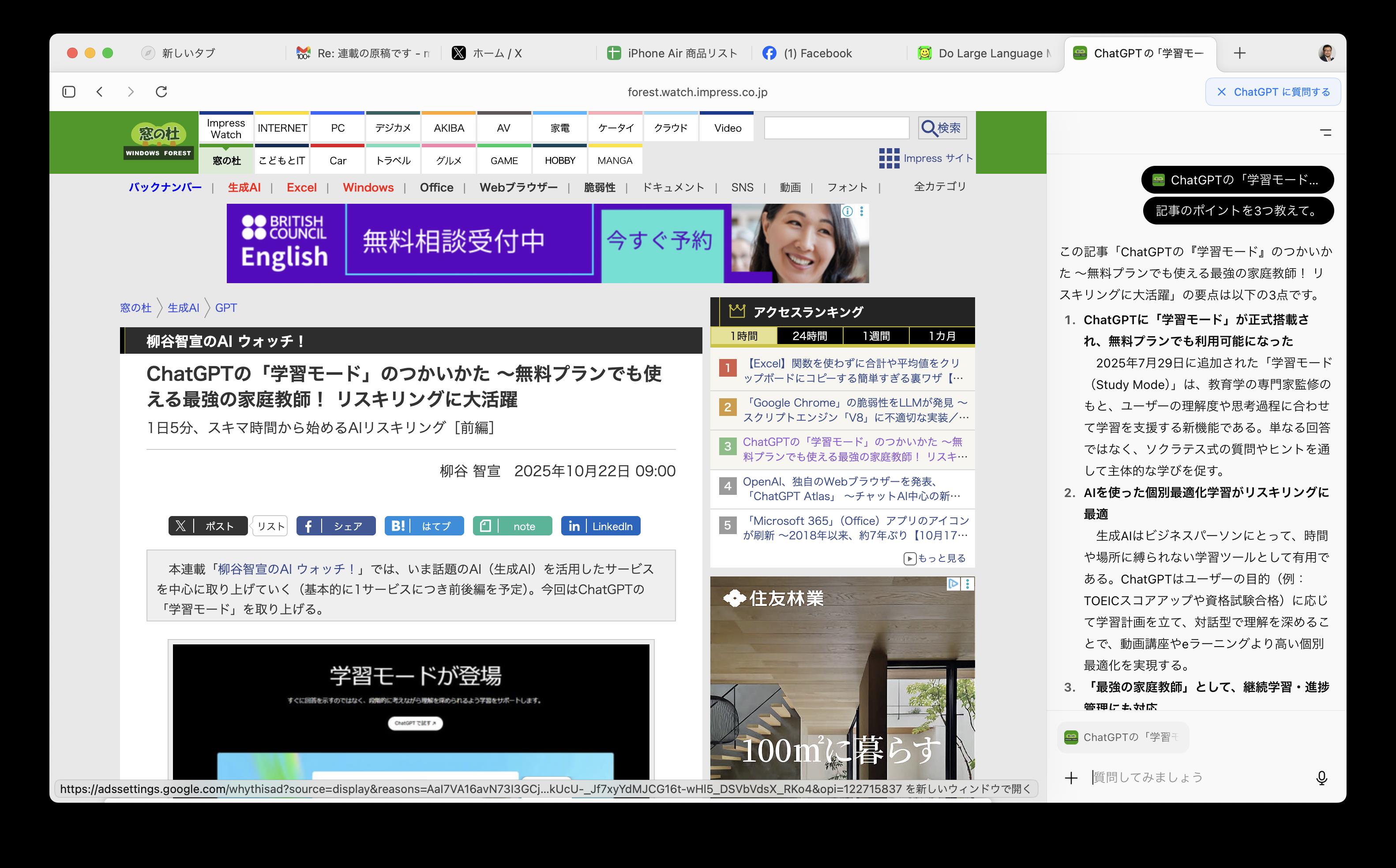Open the バックナンバー link
The height and width of the screenshot is (868, 1396).
(165, 187)
